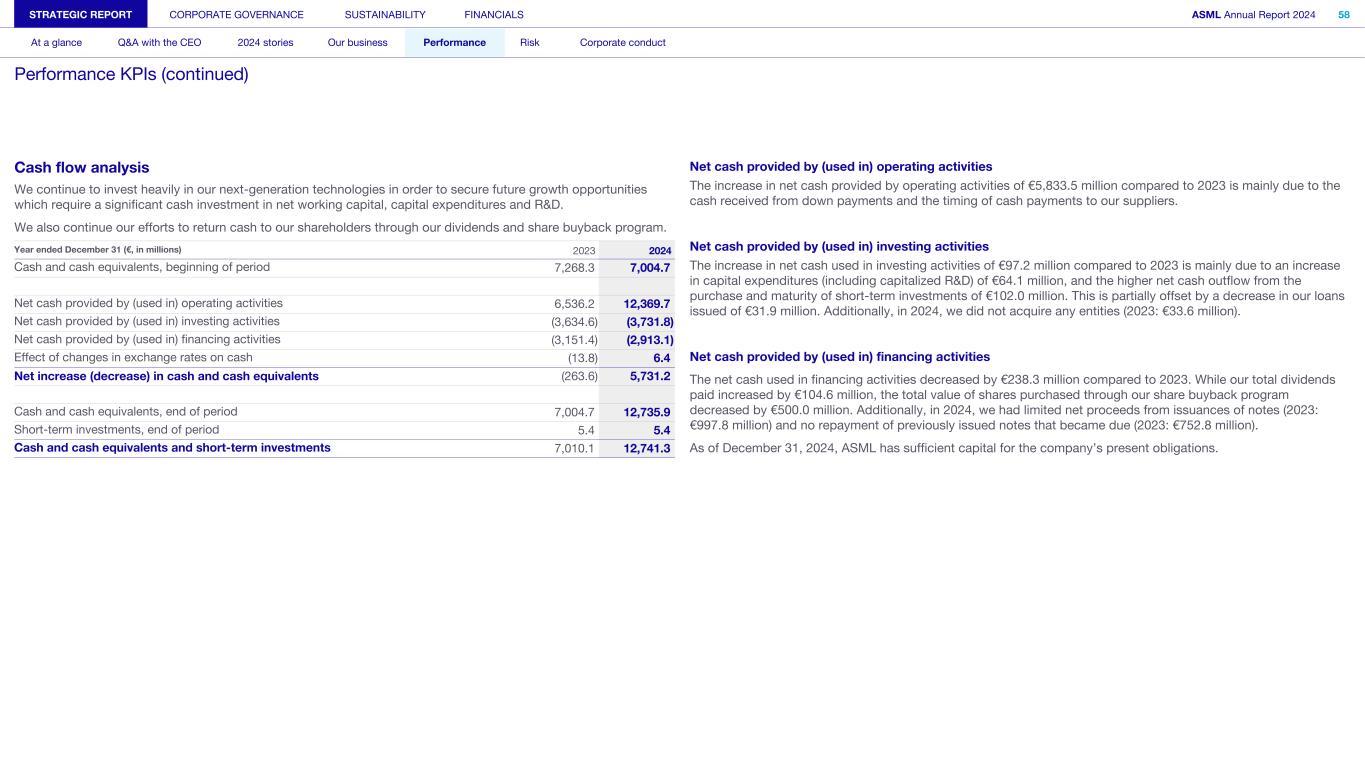
Task: Click the Performance KPIs (continued) heading
Action: click(131, 75)
